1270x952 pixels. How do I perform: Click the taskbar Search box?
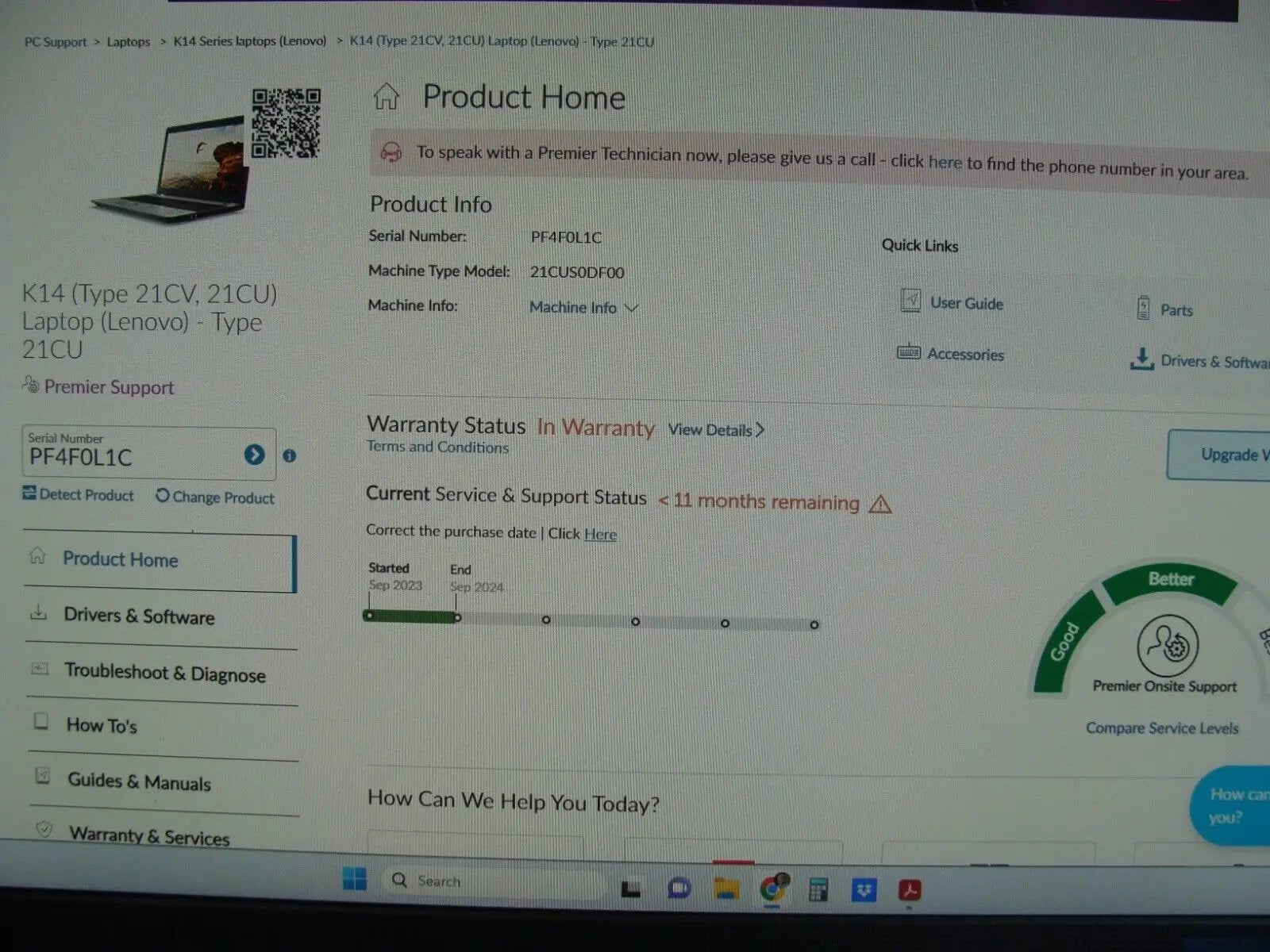coord(492,881)
